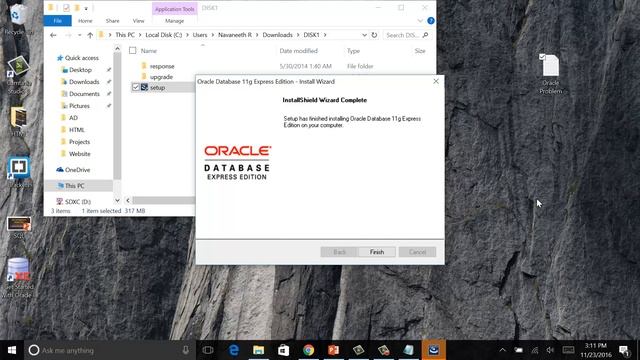640x360 pixels.
Task: Expand the ribbon with the chevron
Action: (x=420, y=20)
